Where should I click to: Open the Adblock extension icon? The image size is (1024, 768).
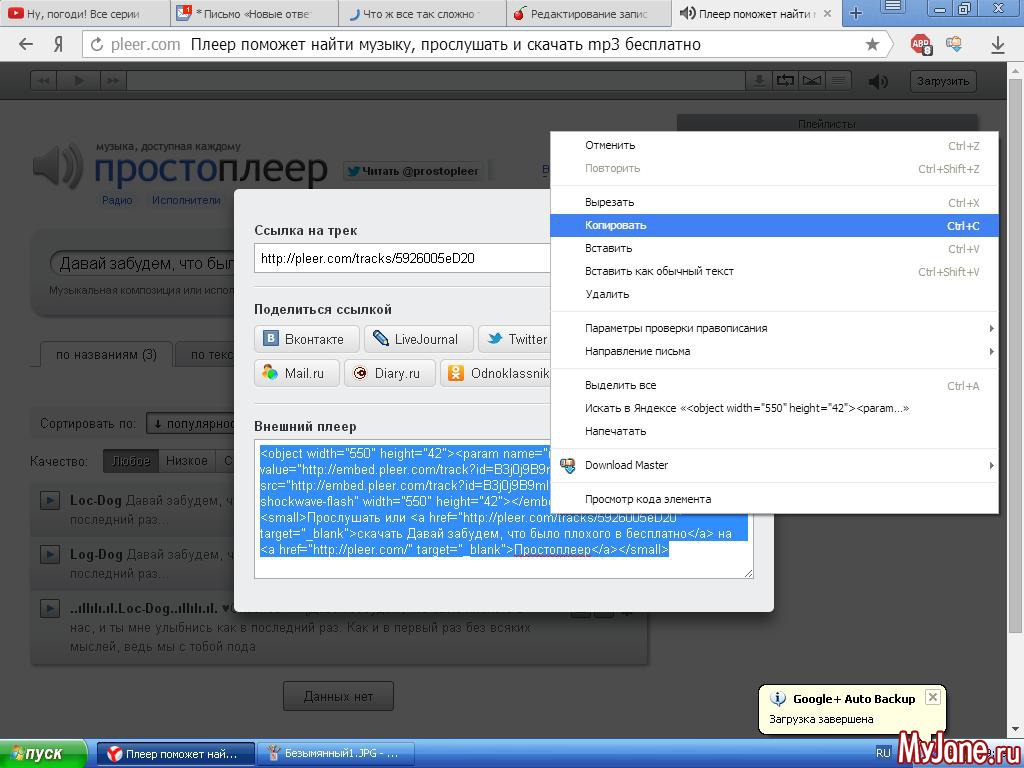coord(921,45)
